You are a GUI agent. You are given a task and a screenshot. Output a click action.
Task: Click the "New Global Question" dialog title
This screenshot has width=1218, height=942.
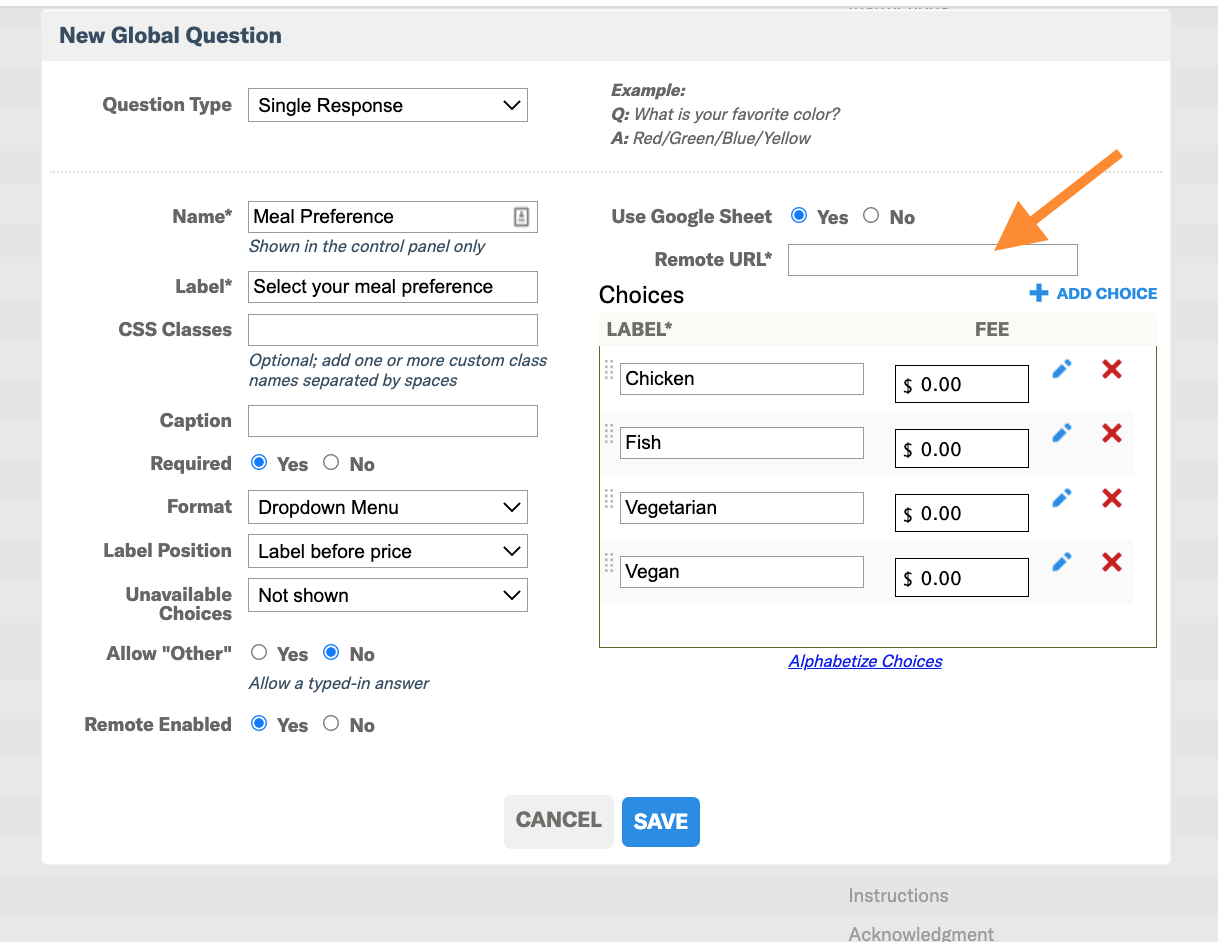click(170, 36)
